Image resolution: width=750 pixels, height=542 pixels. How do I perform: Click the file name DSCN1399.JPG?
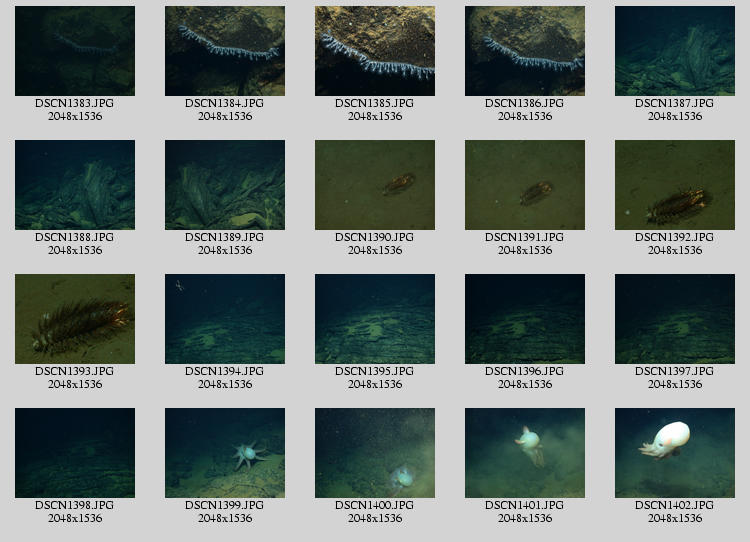225,505
